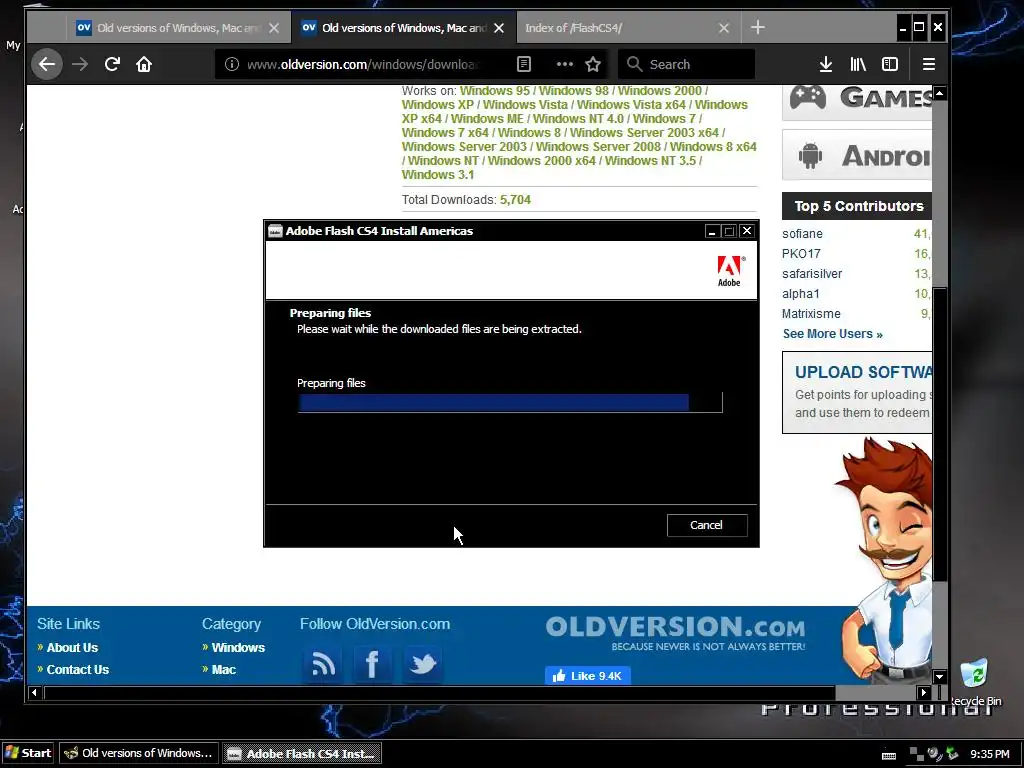The width and height of the screenshot is (1024, 768).
Task: Click the Facebook follow icon
Action: click(x=372, y=664)
